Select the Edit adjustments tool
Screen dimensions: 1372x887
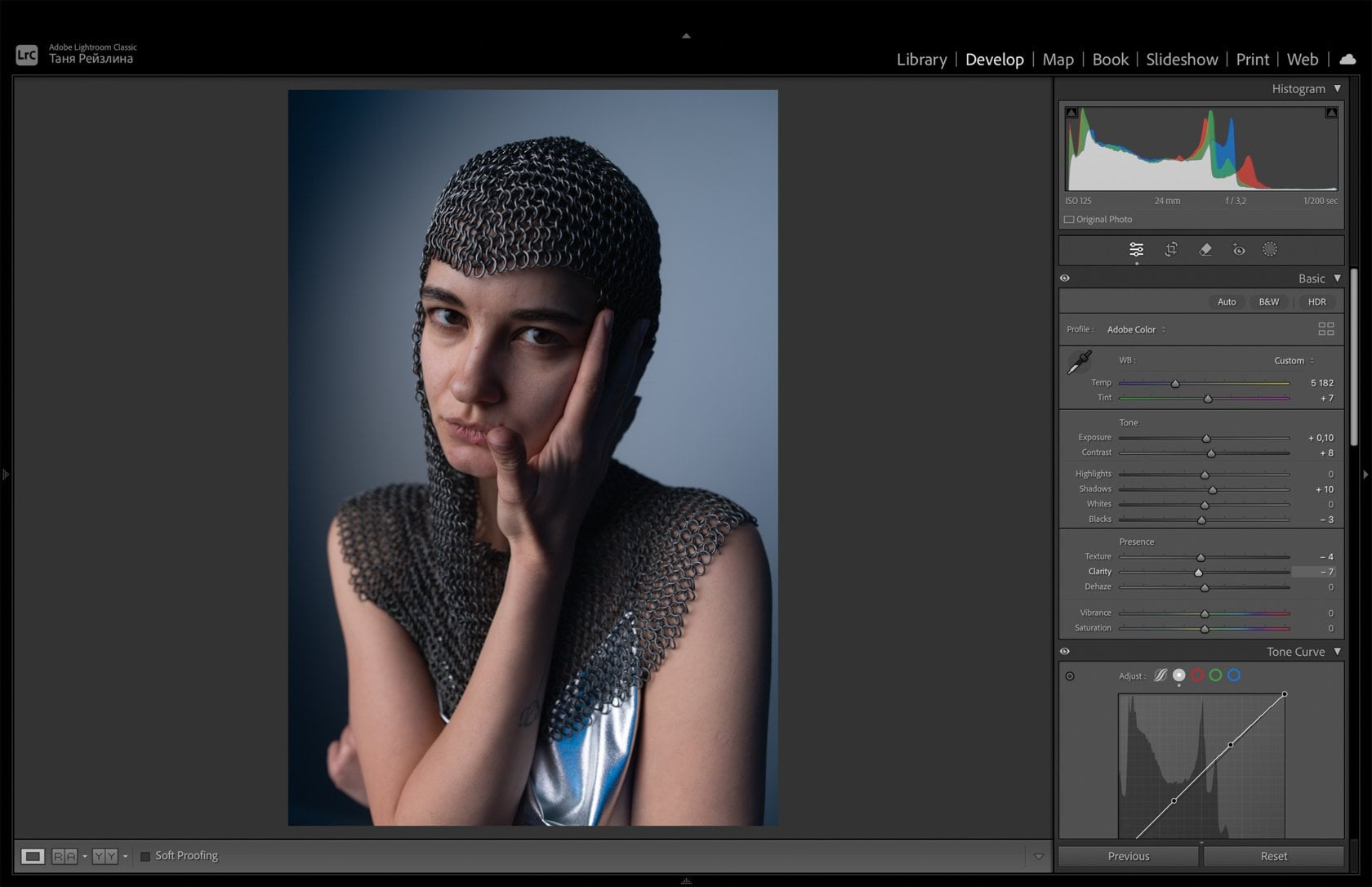pyautogui.click(x=1136, y=250)
